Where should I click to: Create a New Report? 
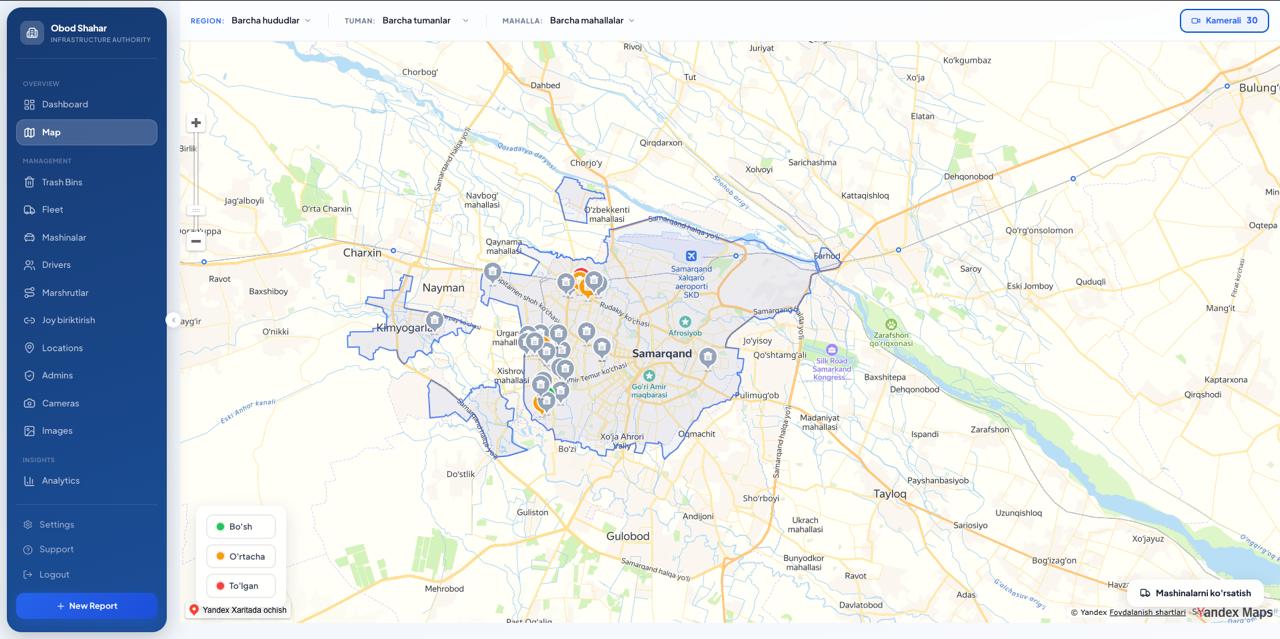point(86,606)
